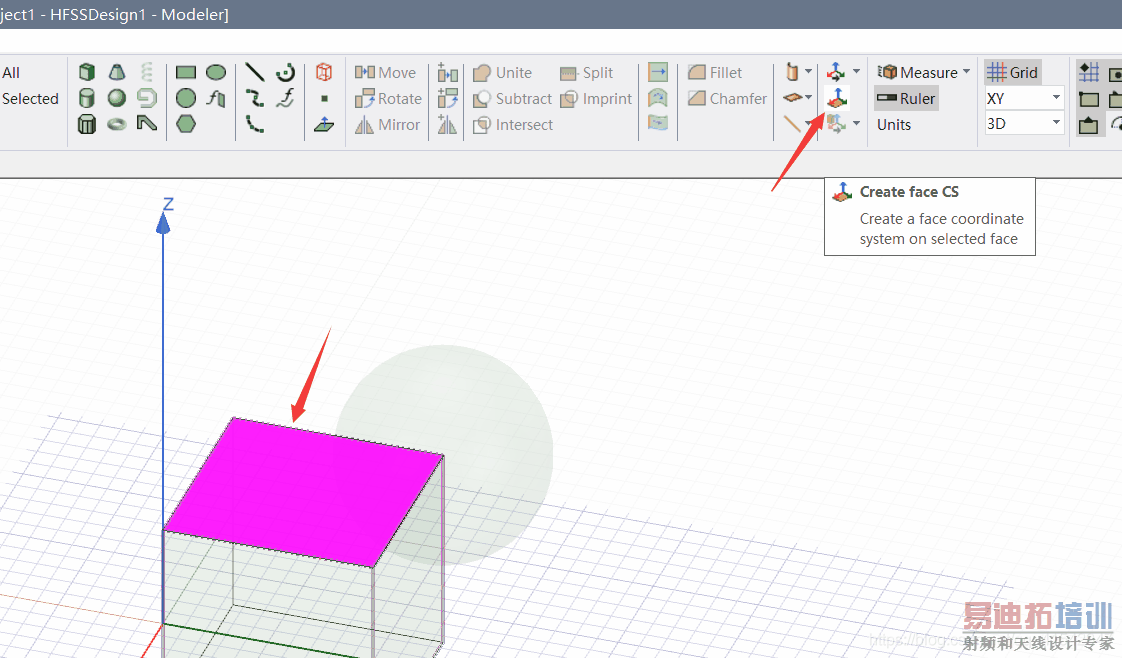
Task: Click the Duplicate mirror icon
Action: (x=447, y=124)
